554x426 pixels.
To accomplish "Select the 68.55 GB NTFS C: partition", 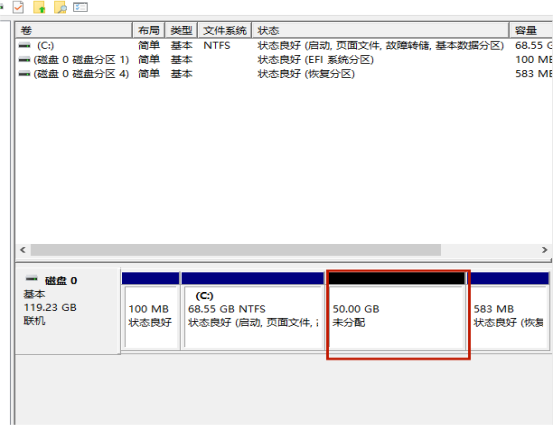I will [253, 311].
